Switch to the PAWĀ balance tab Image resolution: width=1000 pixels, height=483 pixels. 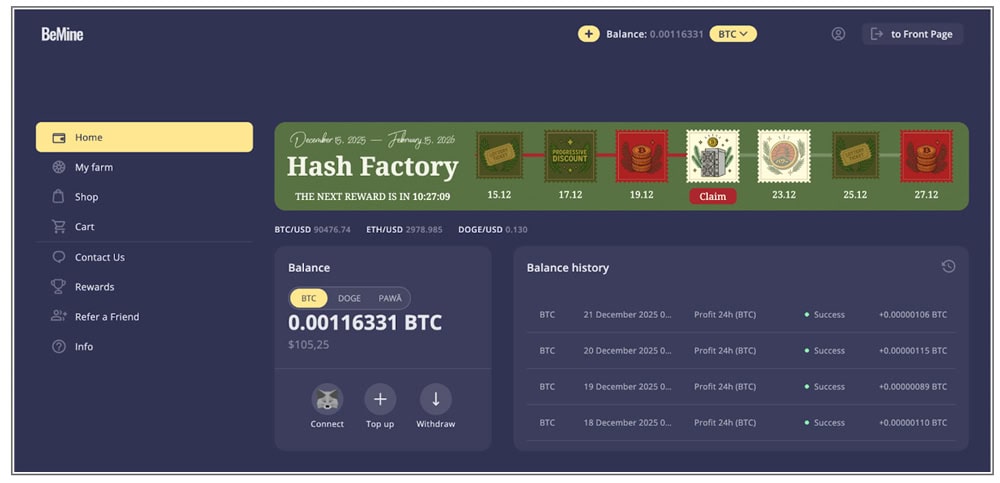[390, 298]
